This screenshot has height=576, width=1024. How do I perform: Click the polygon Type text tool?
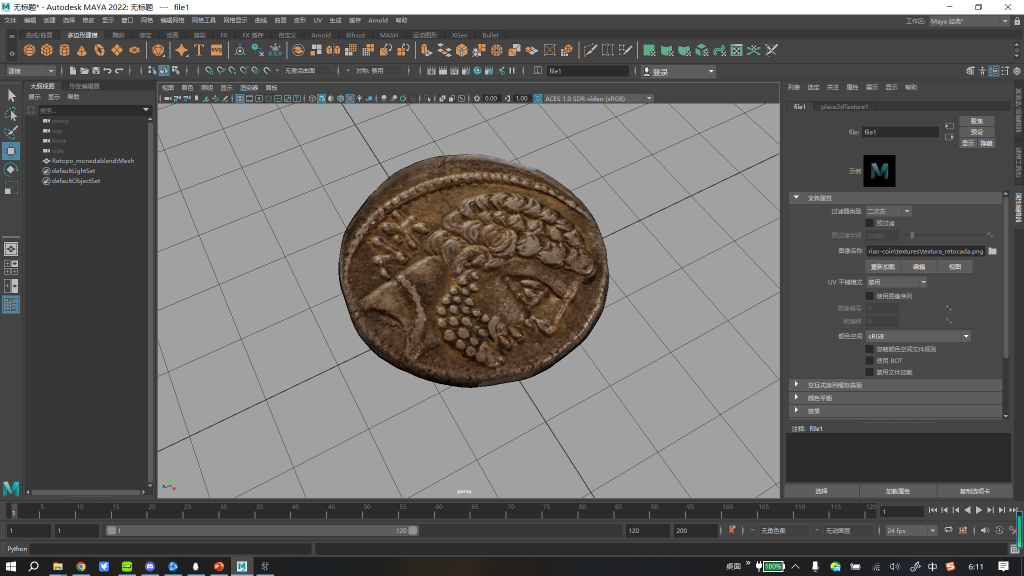pyautogui.click(x=199, y=50)
